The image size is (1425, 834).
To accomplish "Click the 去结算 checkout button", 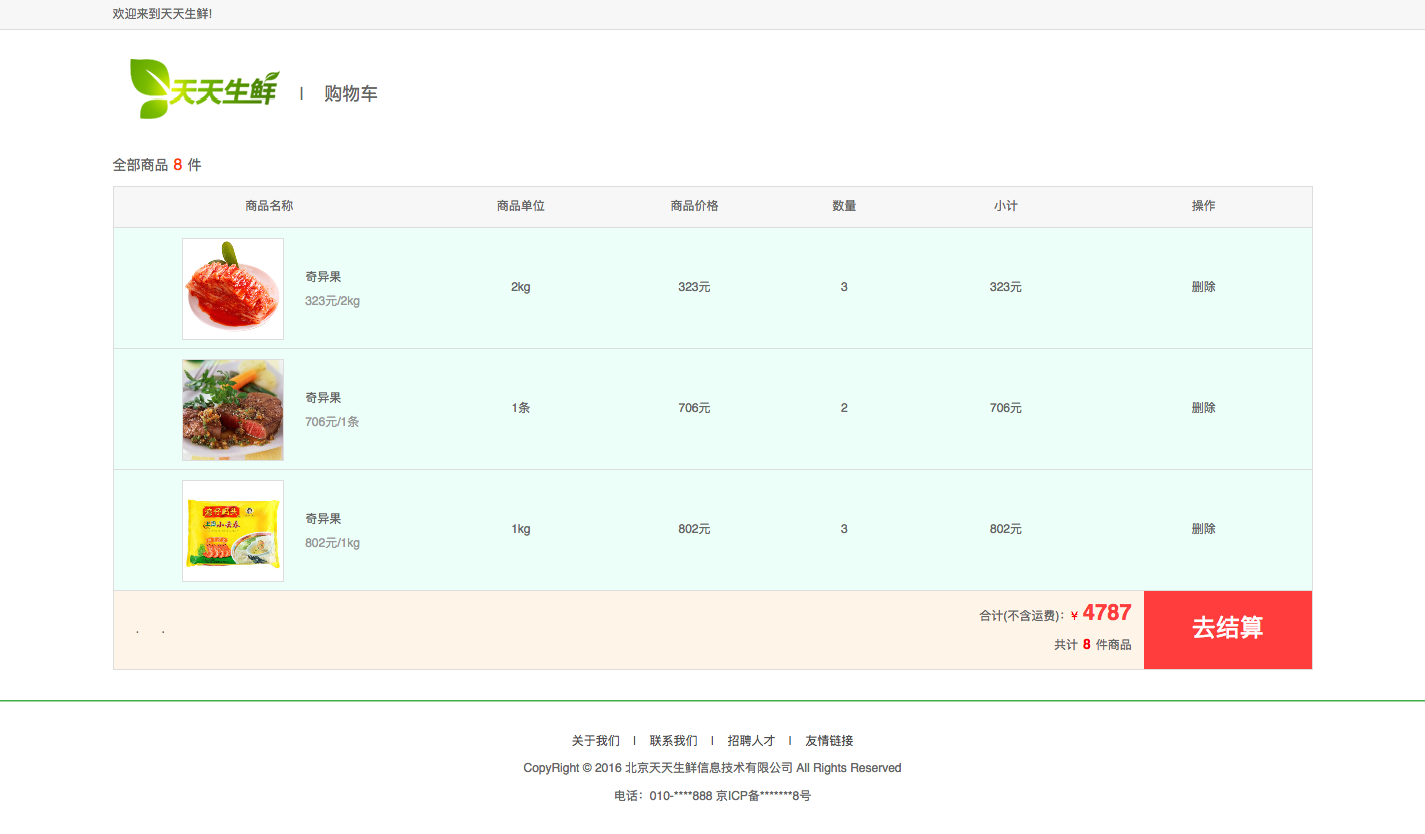I will 1227,629.
